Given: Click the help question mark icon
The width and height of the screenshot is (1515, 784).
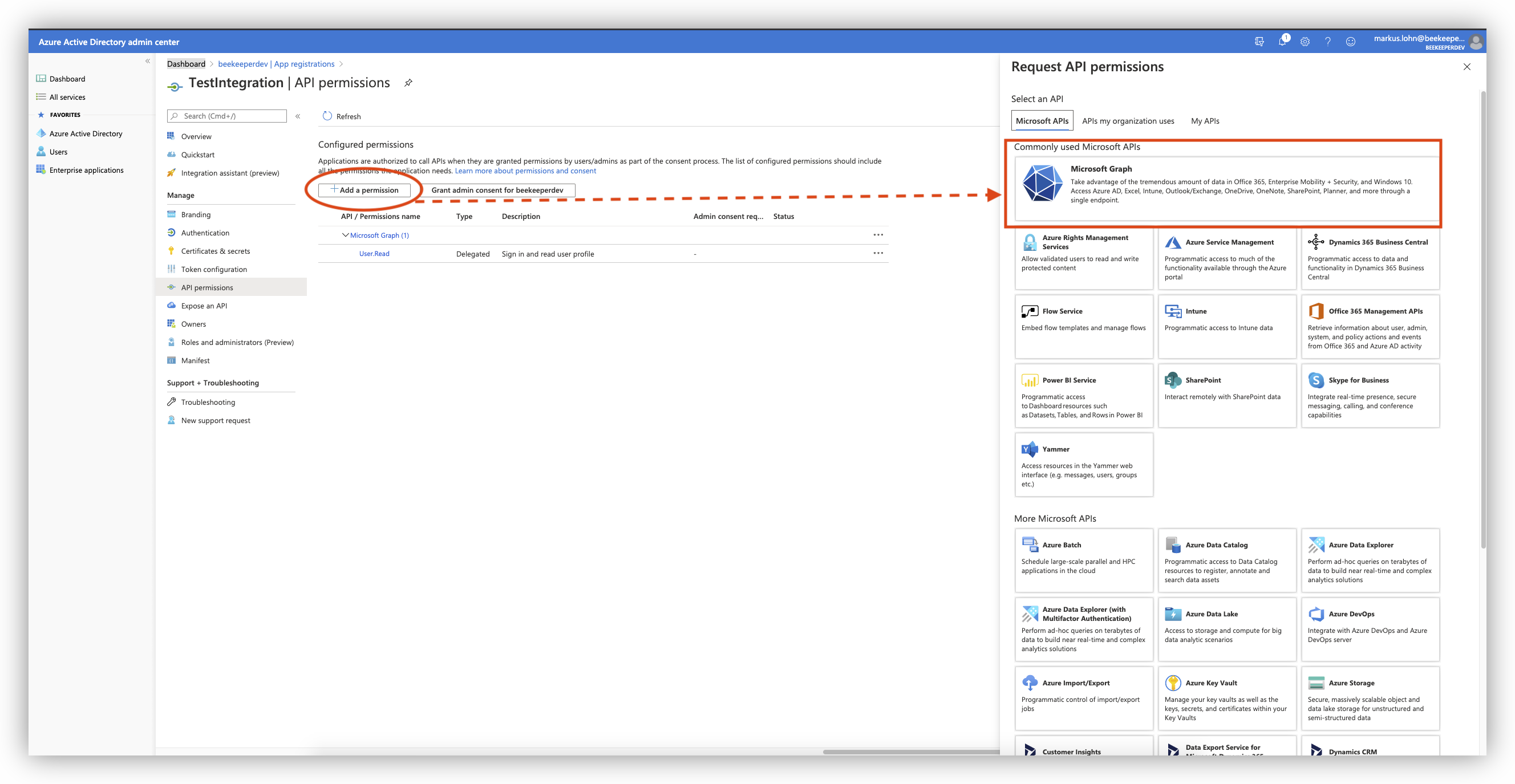Looking at the screenshot, I should [x=1327, y=42].
